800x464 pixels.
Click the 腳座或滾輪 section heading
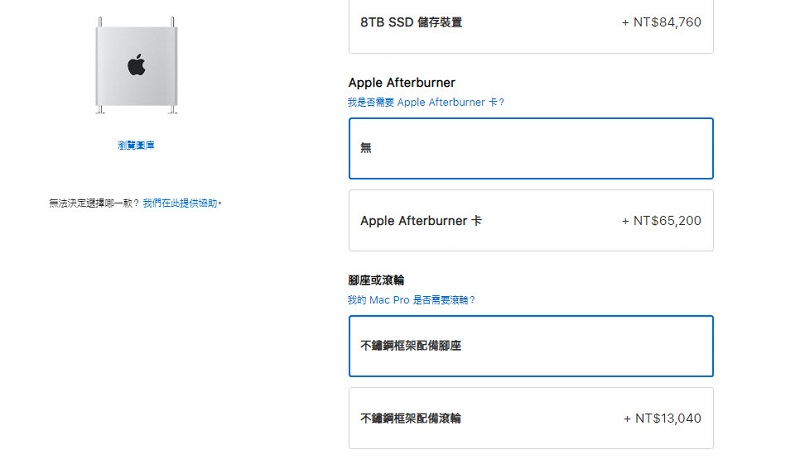[x=376, y=280]
